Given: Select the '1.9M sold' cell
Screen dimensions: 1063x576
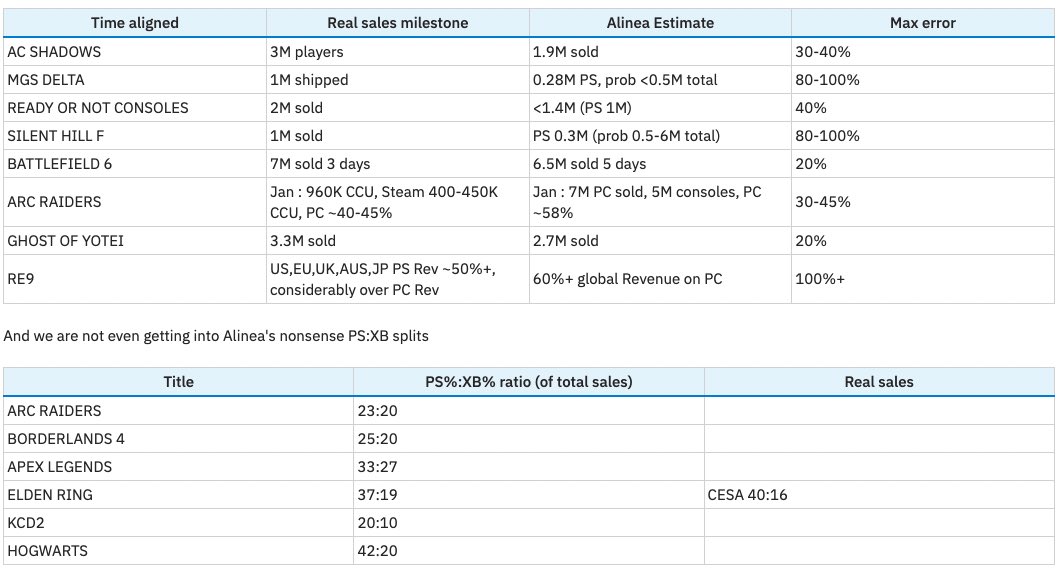Looking at the screenshot, I should 660,52.
